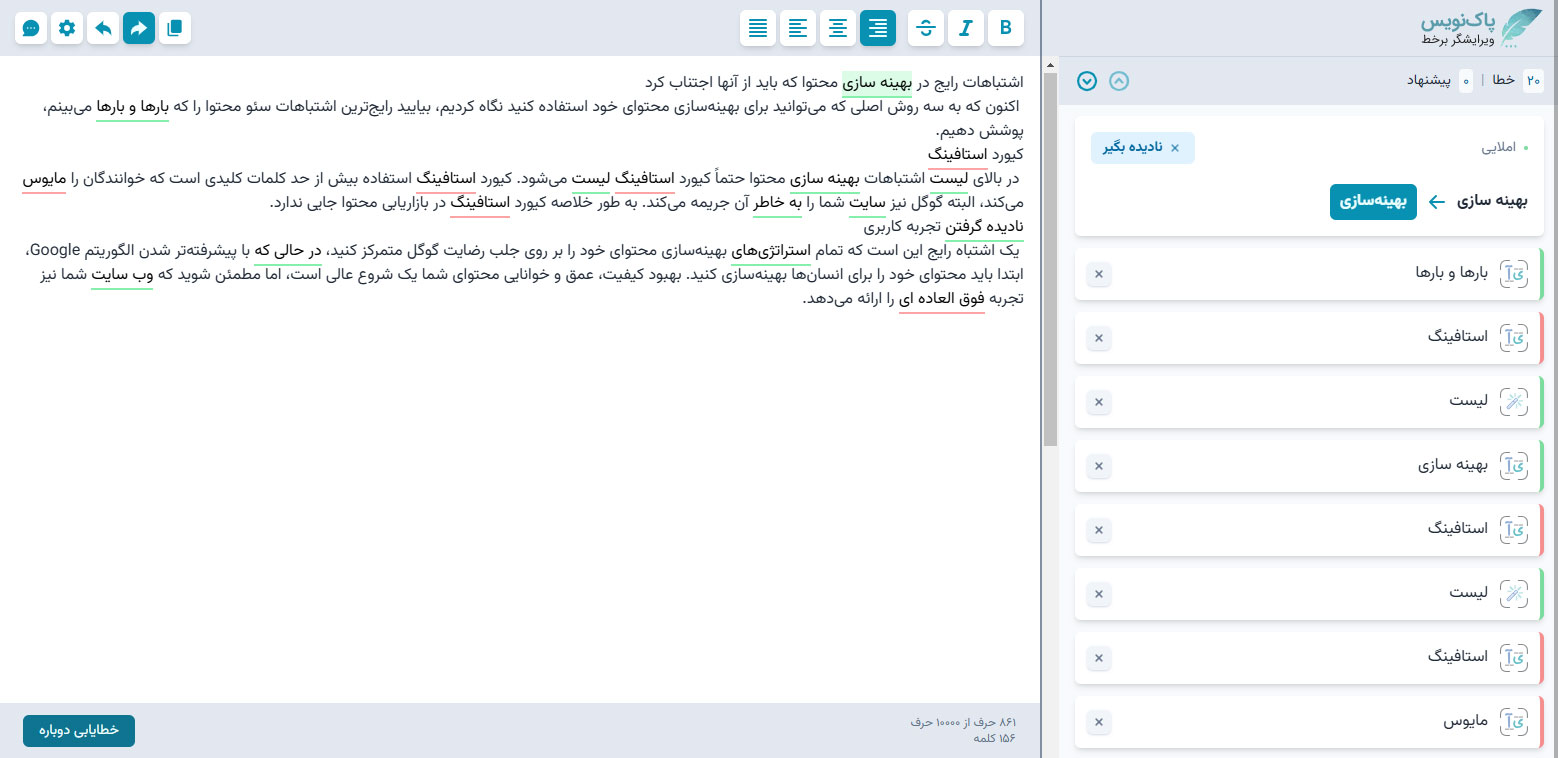Screen dimensions: 1558x758
Task: Open the مایوس error card
Action: point(1309,722)
